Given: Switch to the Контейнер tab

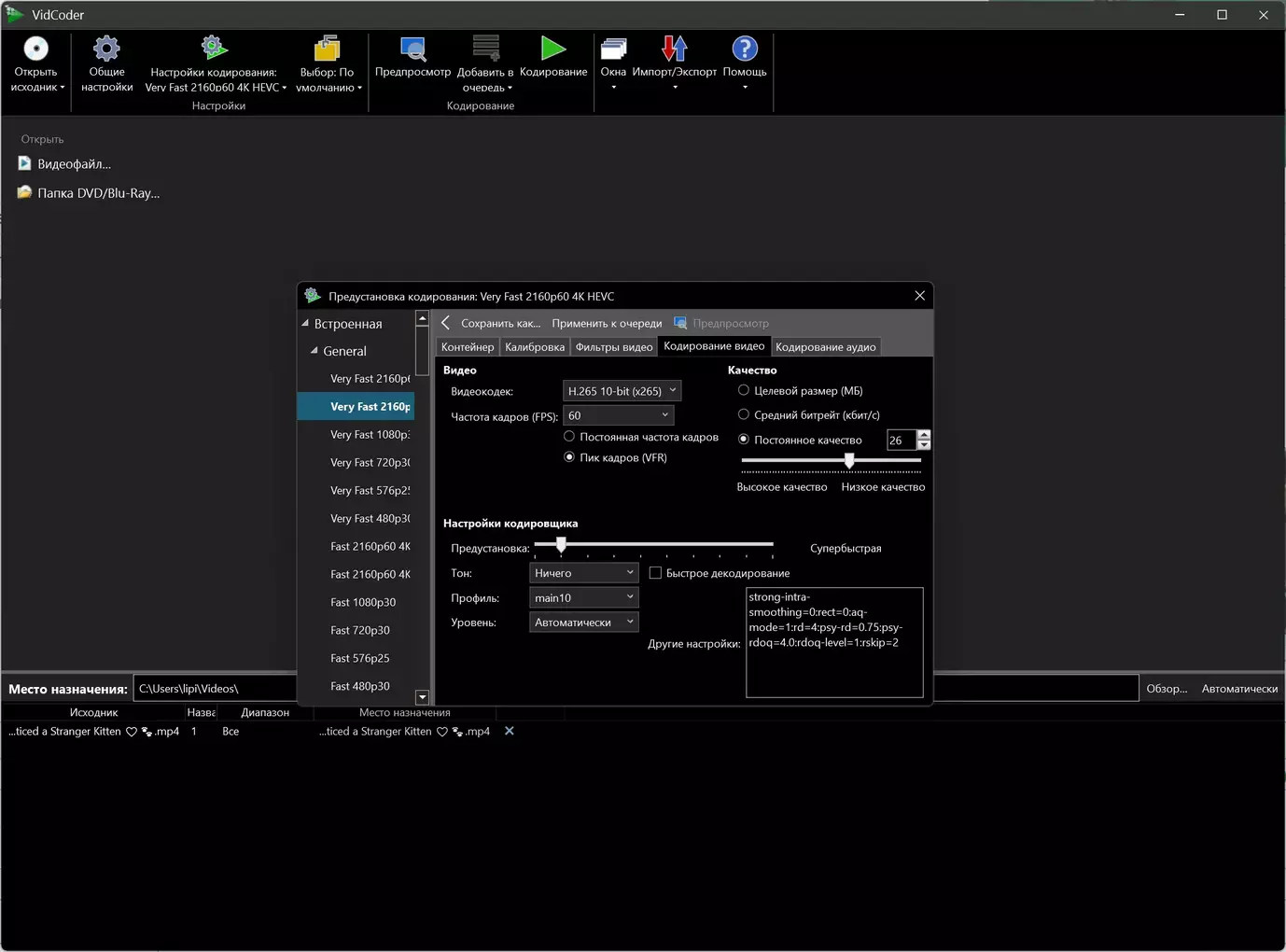Looking at the screenshot, I should pos(468,347).
